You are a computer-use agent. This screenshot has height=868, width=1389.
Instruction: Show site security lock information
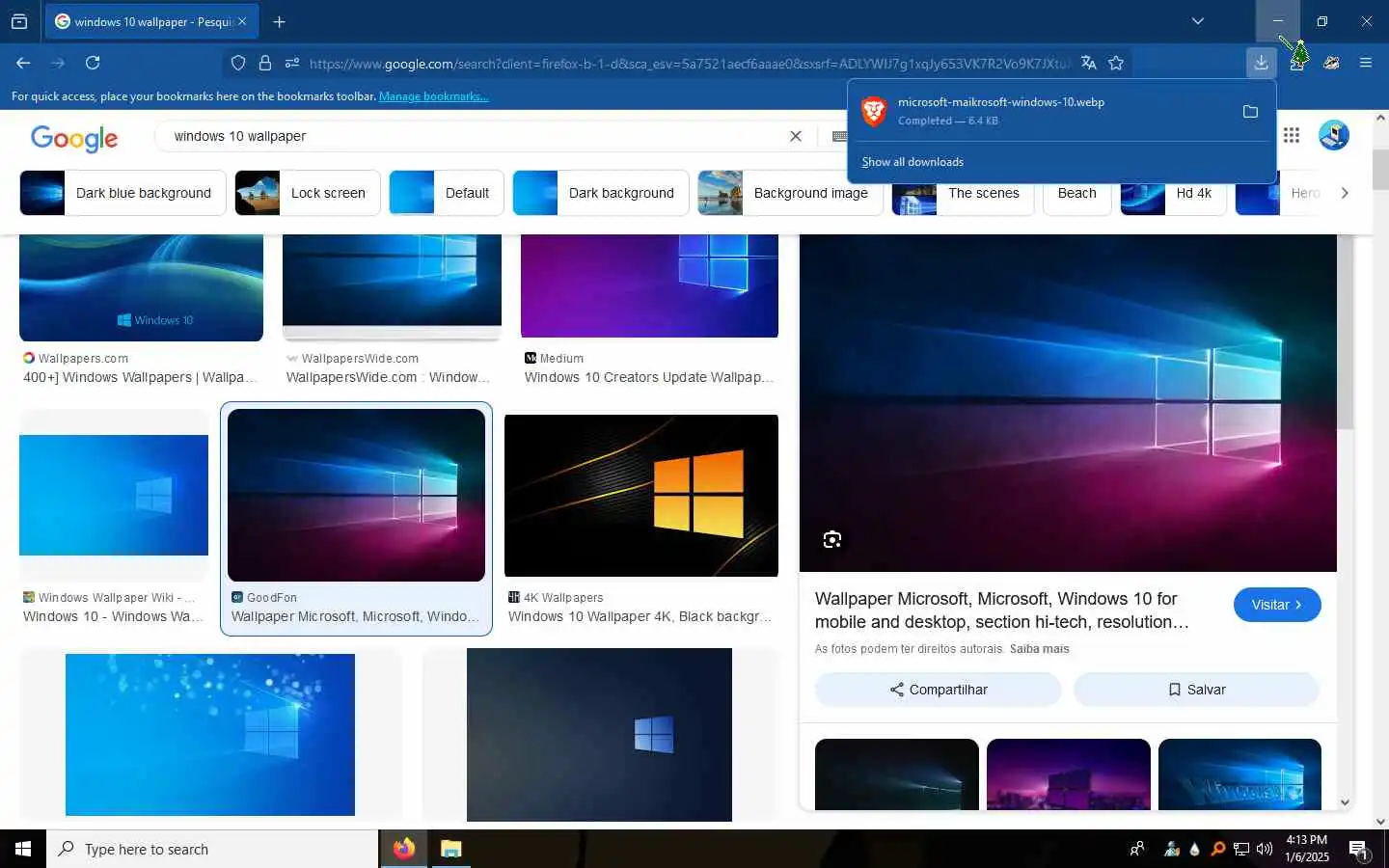265,63
